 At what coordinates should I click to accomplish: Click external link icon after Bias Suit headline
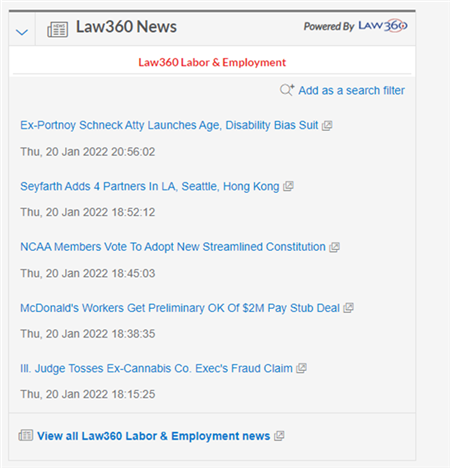[x=327, y=126]
